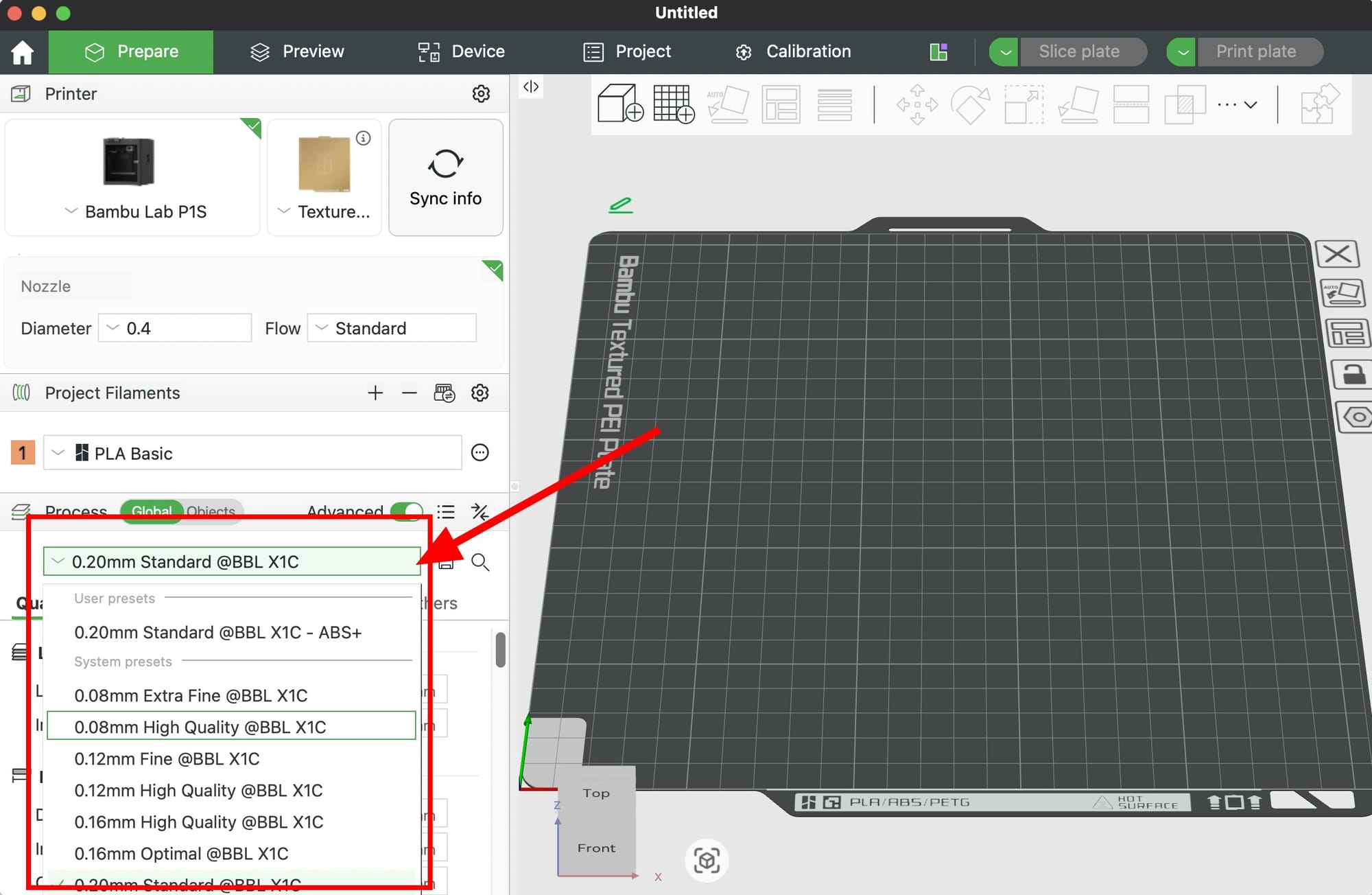The width and height of the screenshot is (1372, 895).
Task: Click the Sync info button
Action: click(x=446, y=178)
